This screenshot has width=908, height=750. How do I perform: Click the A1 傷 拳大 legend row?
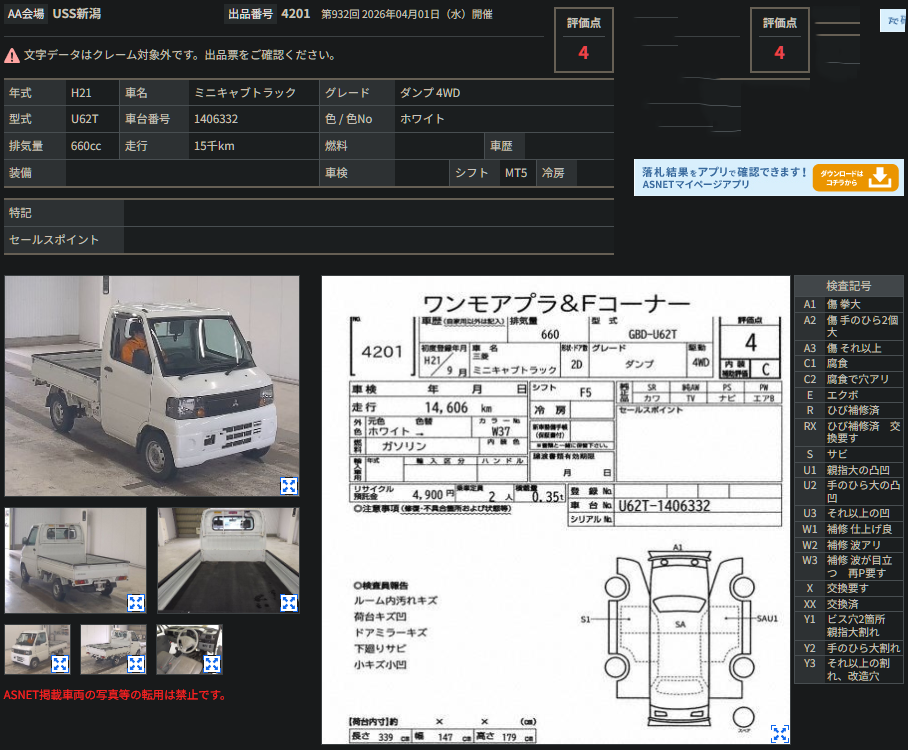click(x=848, y=304)
